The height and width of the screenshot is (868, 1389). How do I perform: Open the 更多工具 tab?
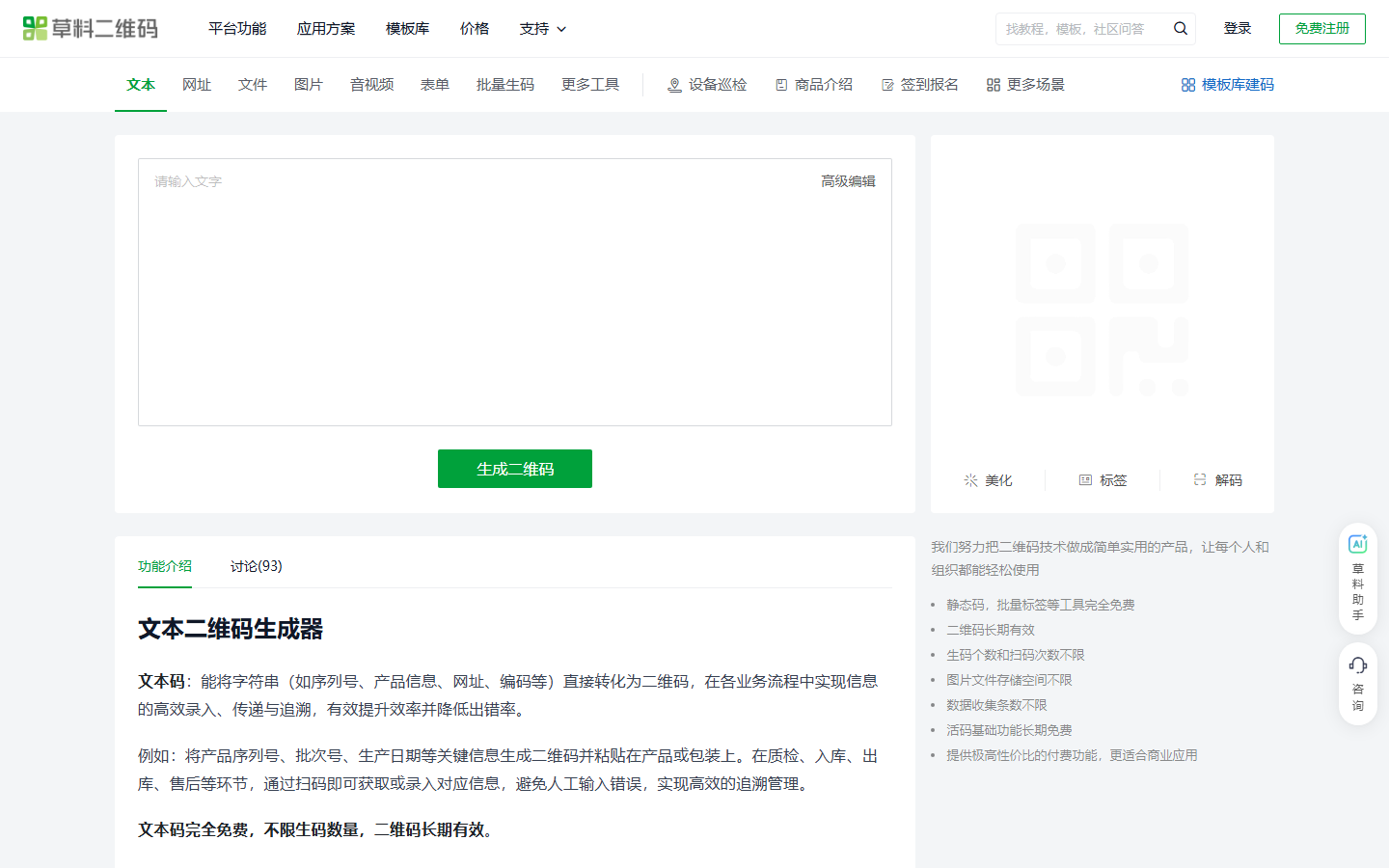tap(590, 85)
